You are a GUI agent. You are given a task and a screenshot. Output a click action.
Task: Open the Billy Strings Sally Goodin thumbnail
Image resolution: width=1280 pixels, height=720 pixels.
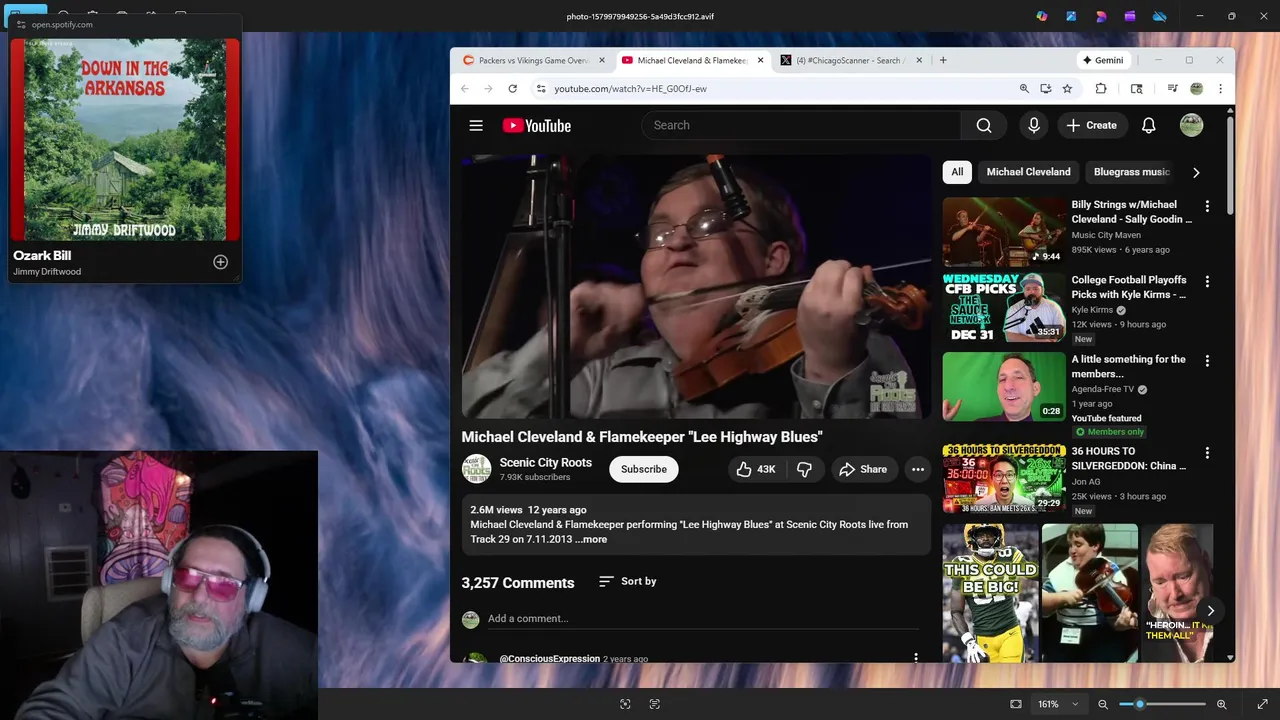pyautogui.click(x=1004, y=231)
